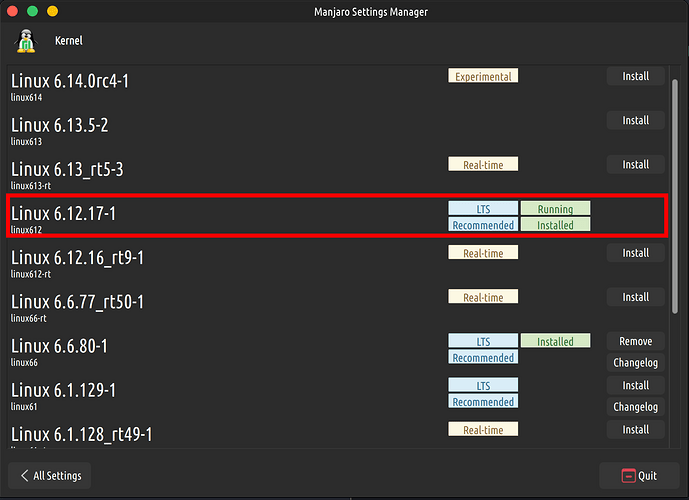This screenshot has height=500, width=689.
Task: Click the linux61 package name
Action: (24, 406)
